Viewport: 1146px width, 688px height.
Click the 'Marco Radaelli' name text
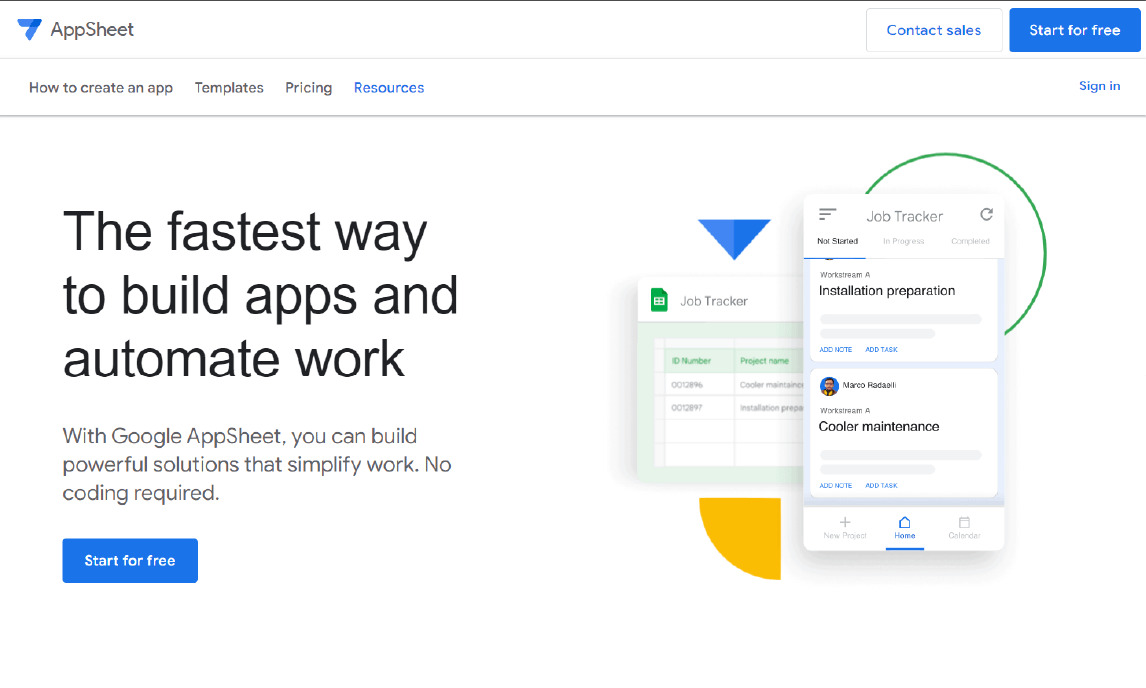pyautogui.click(x=869, y=385)
